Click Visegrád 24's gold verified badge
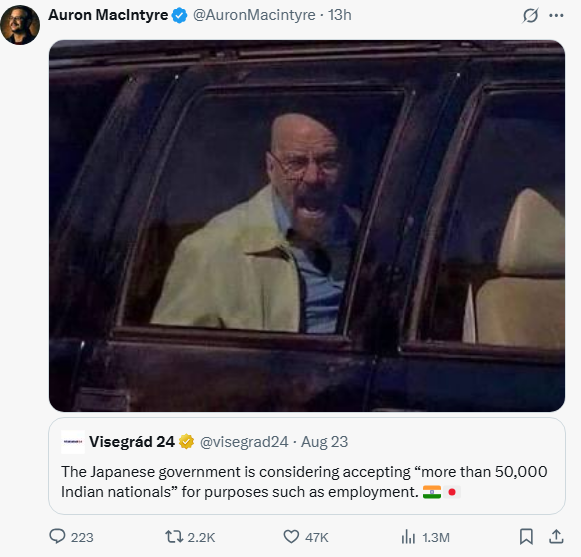 186,442
